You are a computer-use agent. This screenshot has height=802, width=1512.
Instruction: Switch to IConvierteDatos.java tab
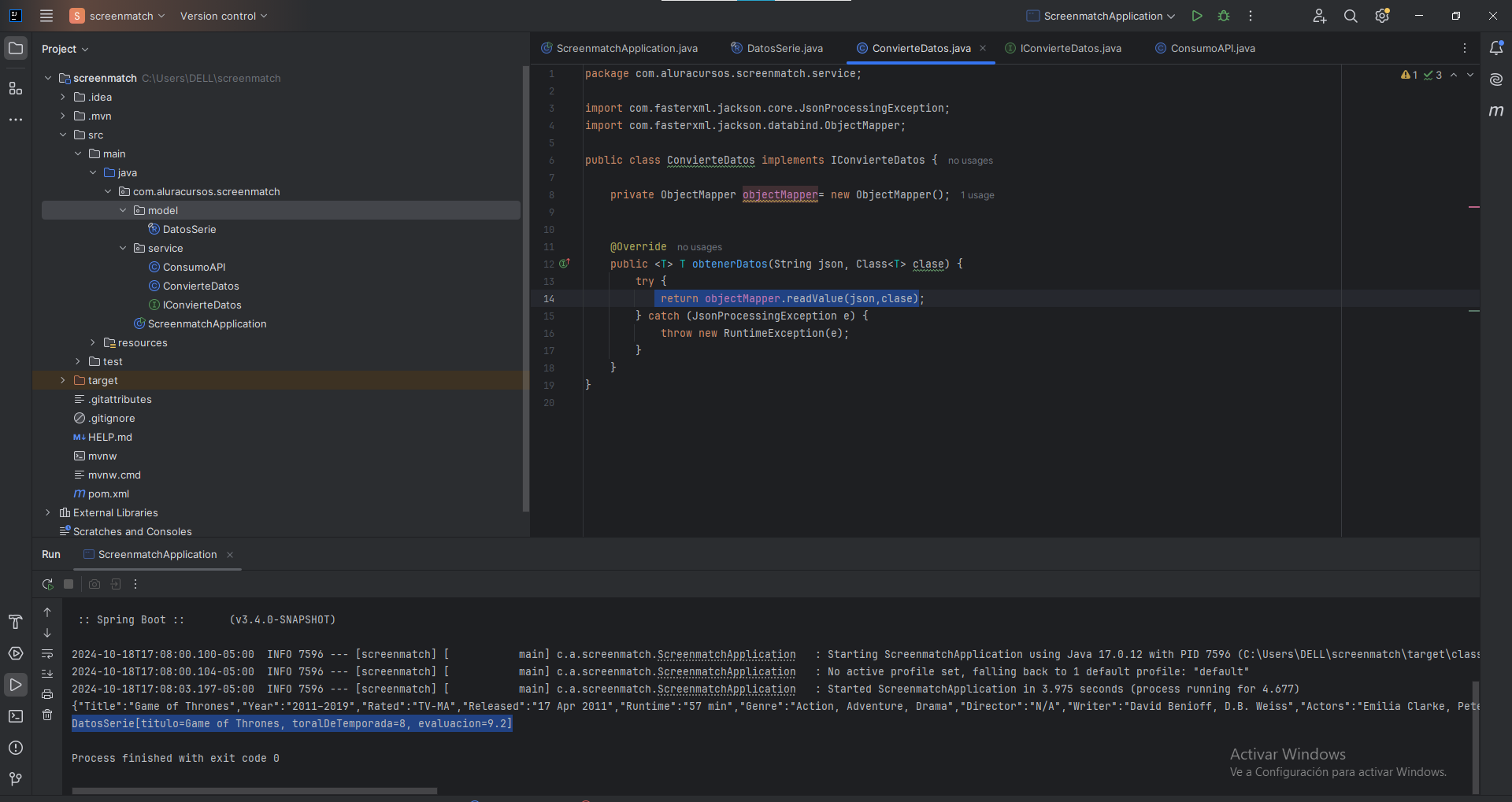tap(1063, 48)
